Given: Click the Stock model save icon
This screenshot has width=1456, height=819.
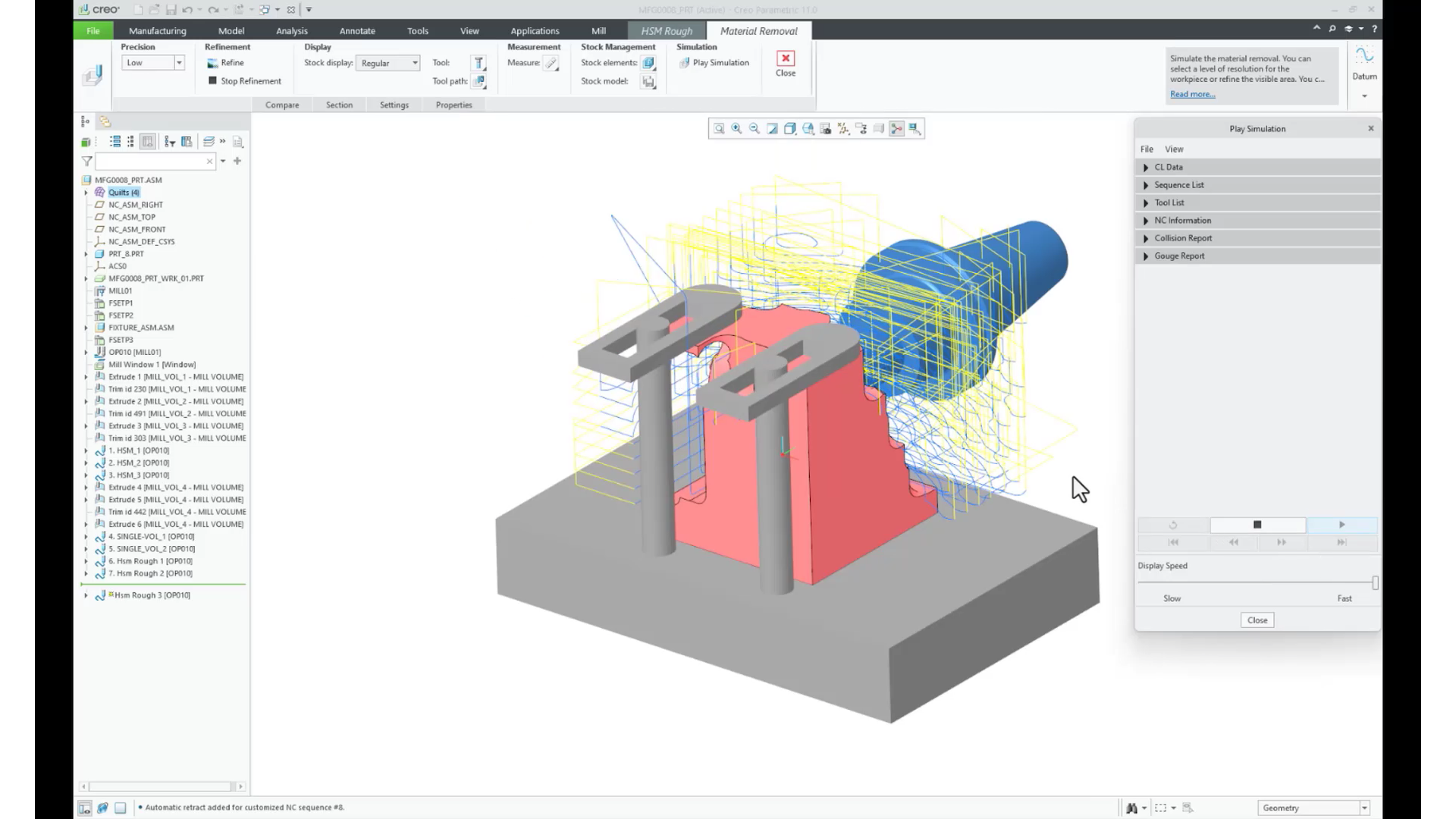Looking at the screenshot, I should click(x=648, y=81).
